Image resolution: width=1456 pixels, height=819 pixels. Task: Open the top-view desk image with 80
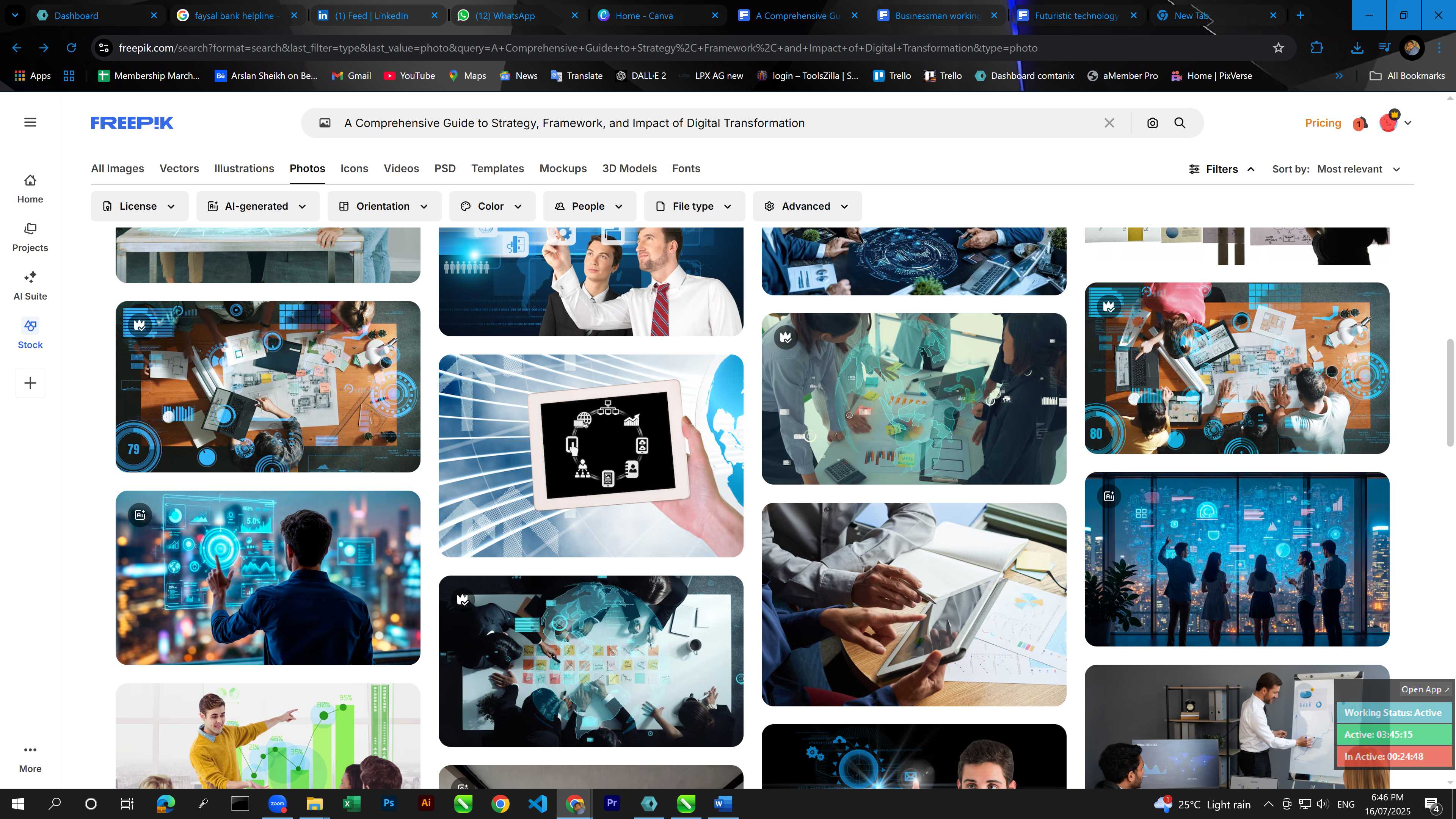pyautogui.click(x=1237, y=368)
